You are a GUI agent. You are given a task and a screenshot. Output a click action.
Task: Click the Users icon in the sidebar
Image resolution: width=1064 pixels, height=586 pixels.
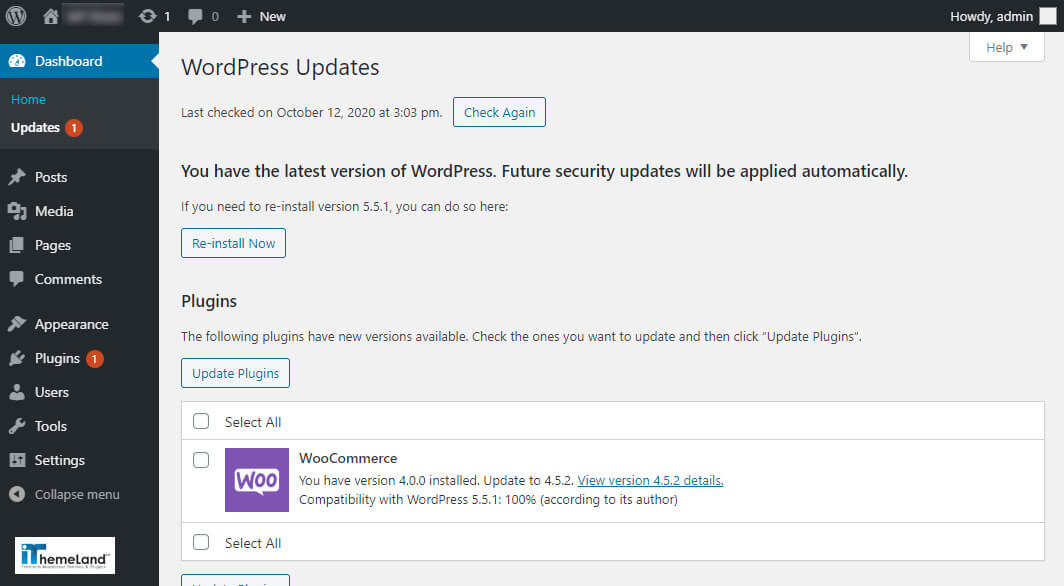(x=17, y=391)
